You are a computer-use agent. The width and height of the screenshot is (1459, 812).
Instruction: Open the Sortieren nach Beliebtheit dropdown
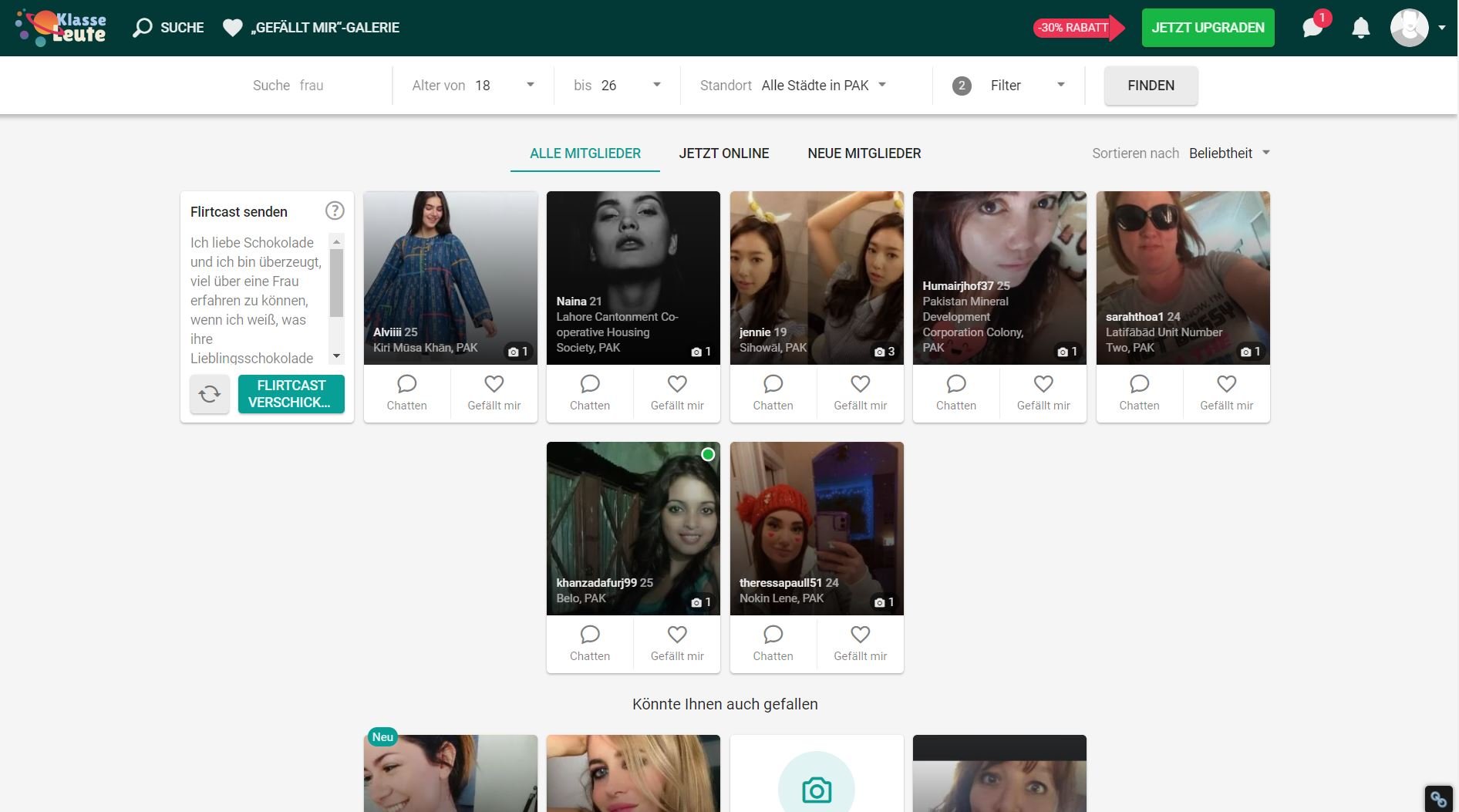point(1229,153)
